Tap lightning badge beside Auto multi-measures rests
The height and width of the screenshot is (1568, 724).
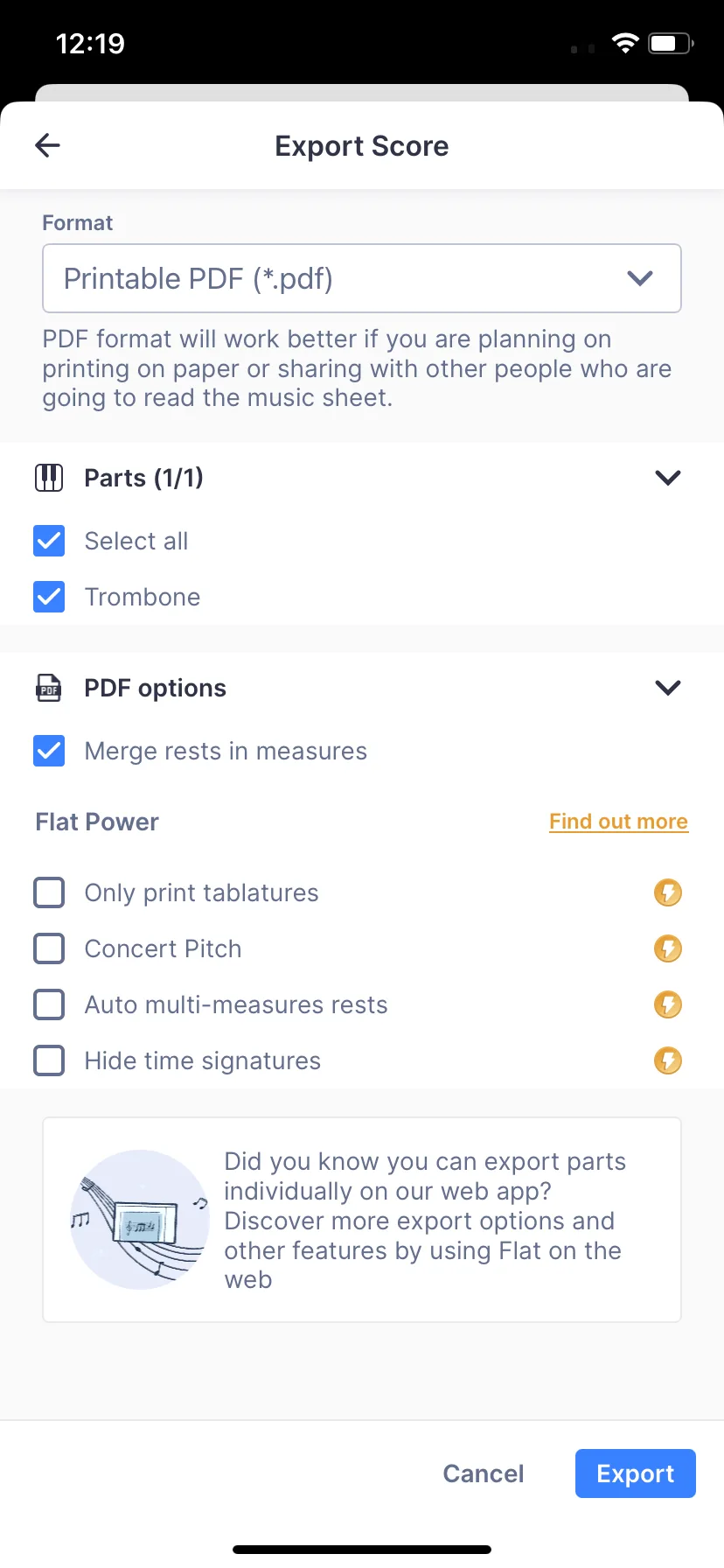tap(668, 1004)
